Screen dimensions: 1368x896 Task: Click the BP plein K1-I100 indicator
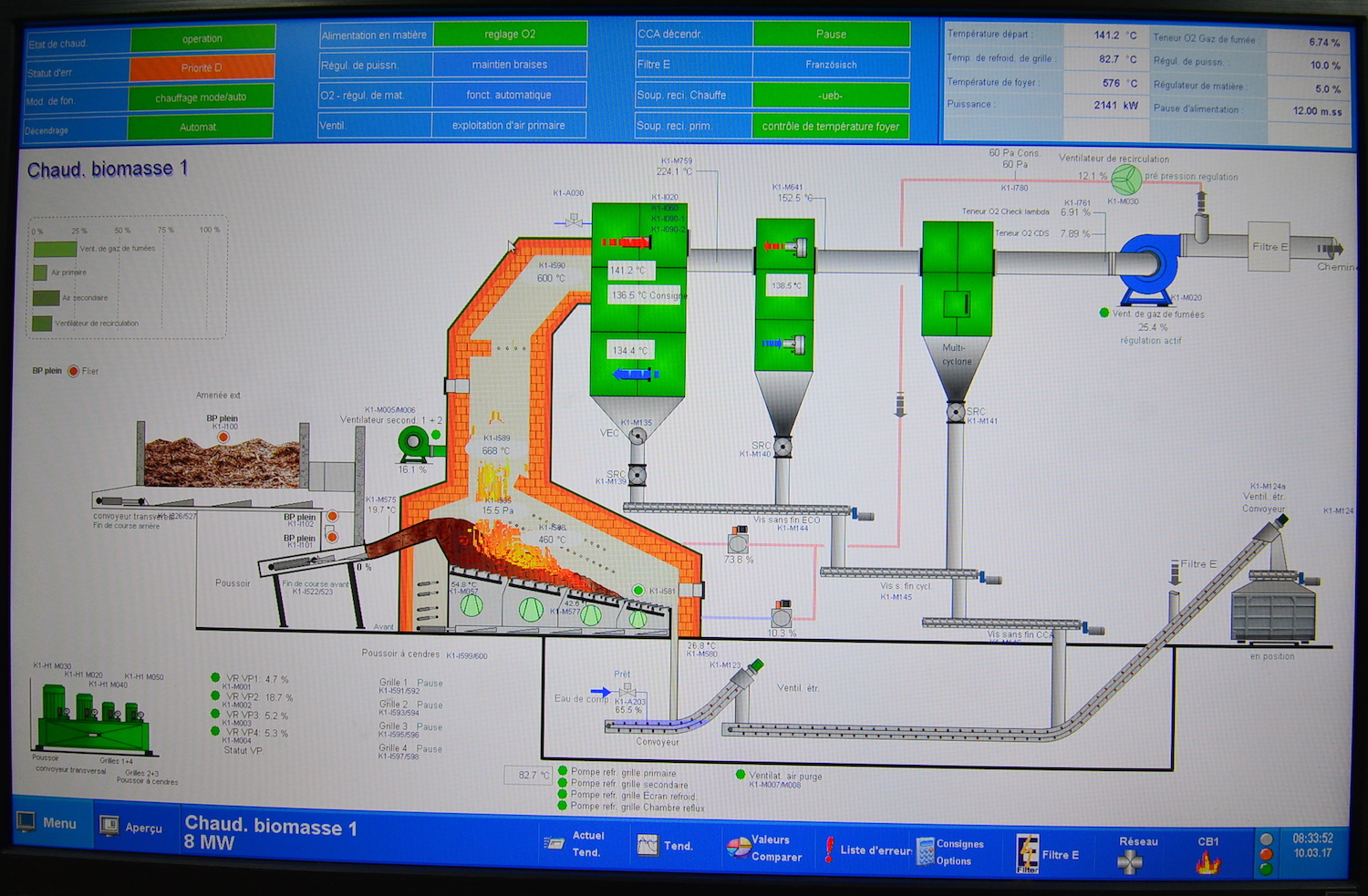click(223, 438)
